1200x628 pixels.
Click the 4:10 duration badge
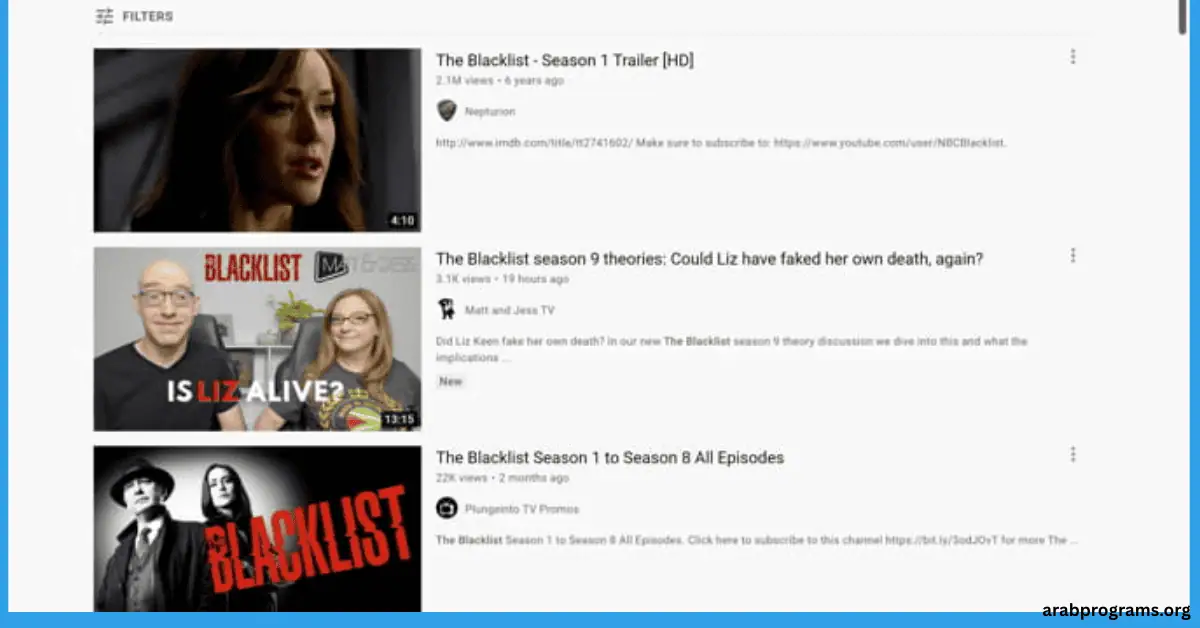coord(402,220)
